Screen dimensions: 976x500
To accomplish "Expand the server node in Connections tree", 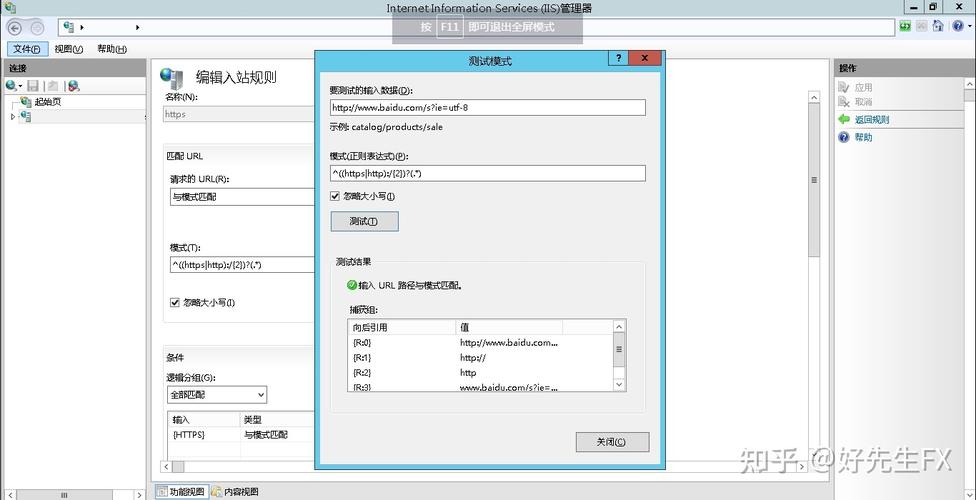I will point(13,116).
